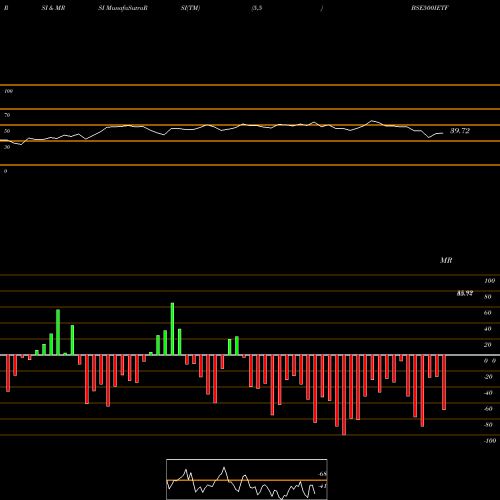Select the BSE500IETF ticker title
This screenshot has width=500, height=500.
[430, 8]
